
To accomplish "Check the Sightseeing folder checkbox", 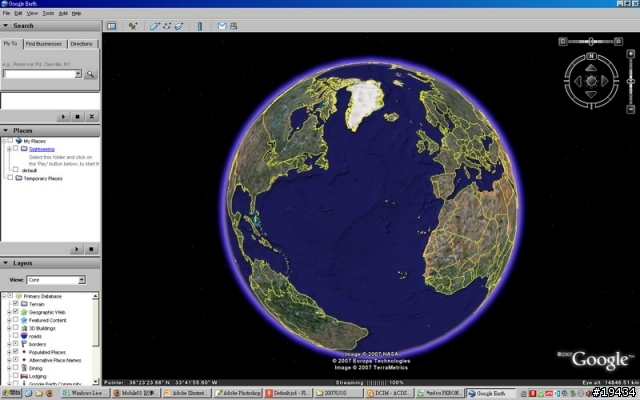I will coord(16,149).
